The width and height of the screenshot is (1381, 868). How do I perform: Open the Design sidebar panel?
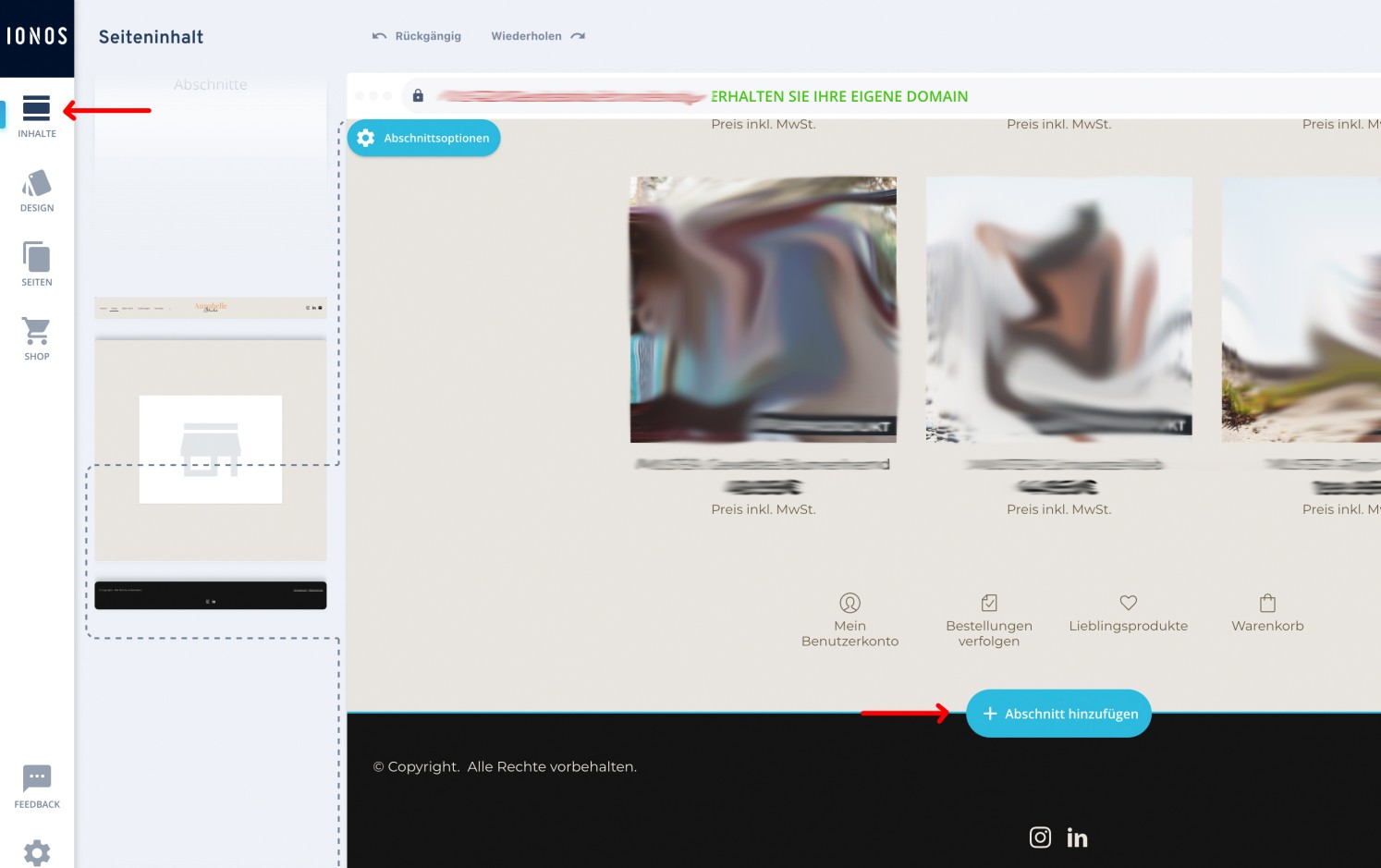[x=37, y=190]
